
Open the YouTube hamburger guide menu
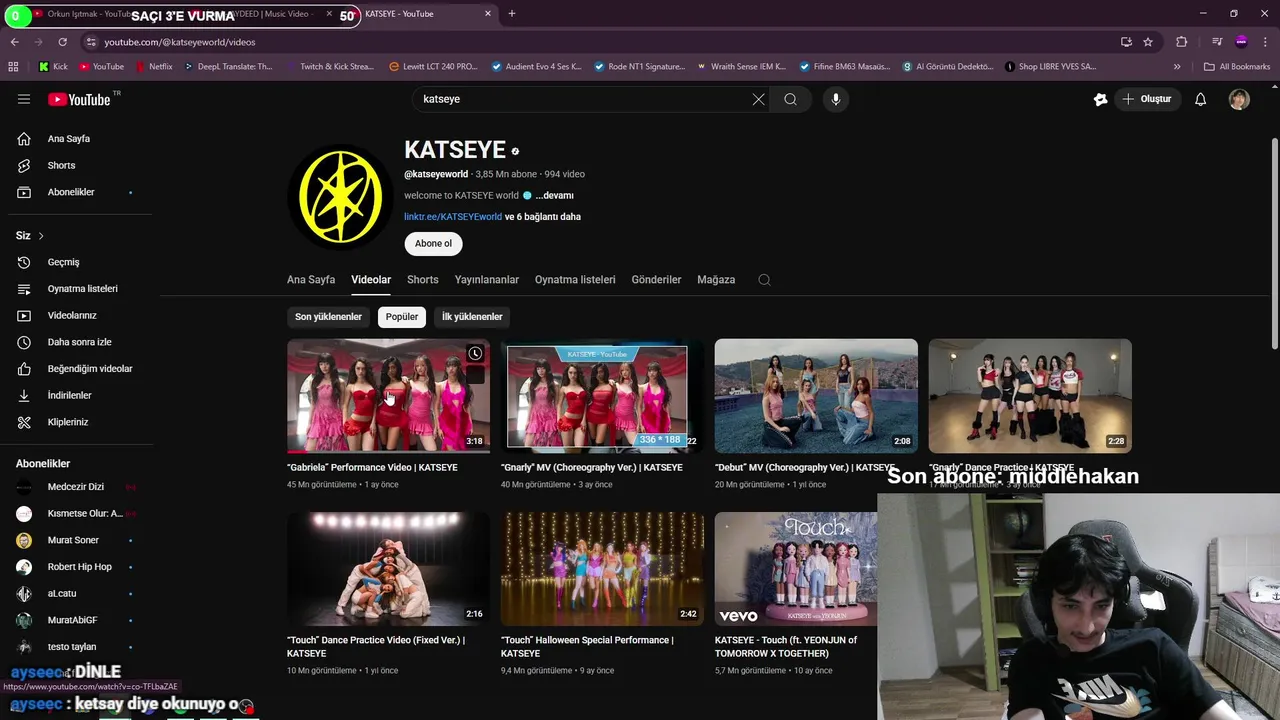24,99
